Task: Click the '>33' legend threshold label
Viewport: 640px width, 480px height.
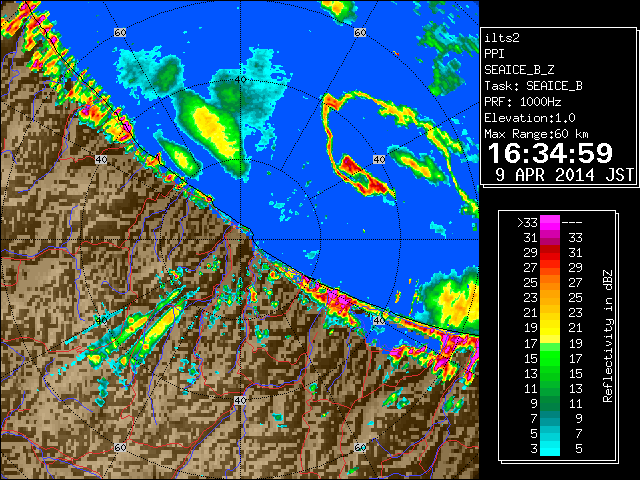Action: coord(527,222)
